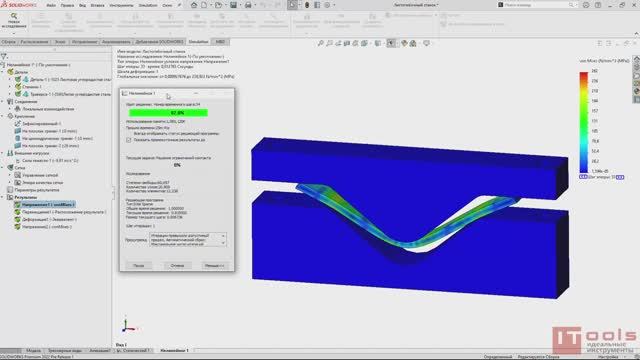The height and width of the screenshot is (360, 640).
Task: Collapse the Крепления tree node
Action: coord(3,116)
